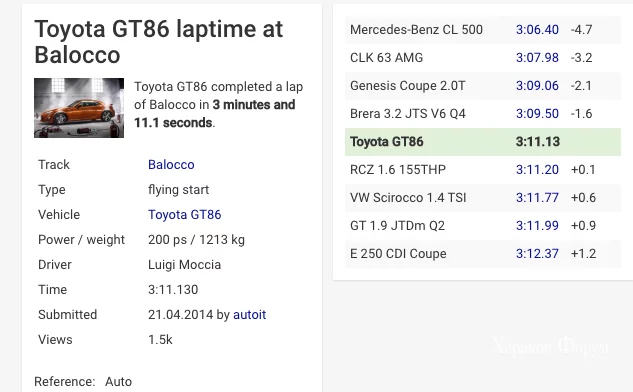Open the 3:11.77 VW Scirocco laptime
The height and width of the screenshot is (392, 633).
(x=537, y=198)
